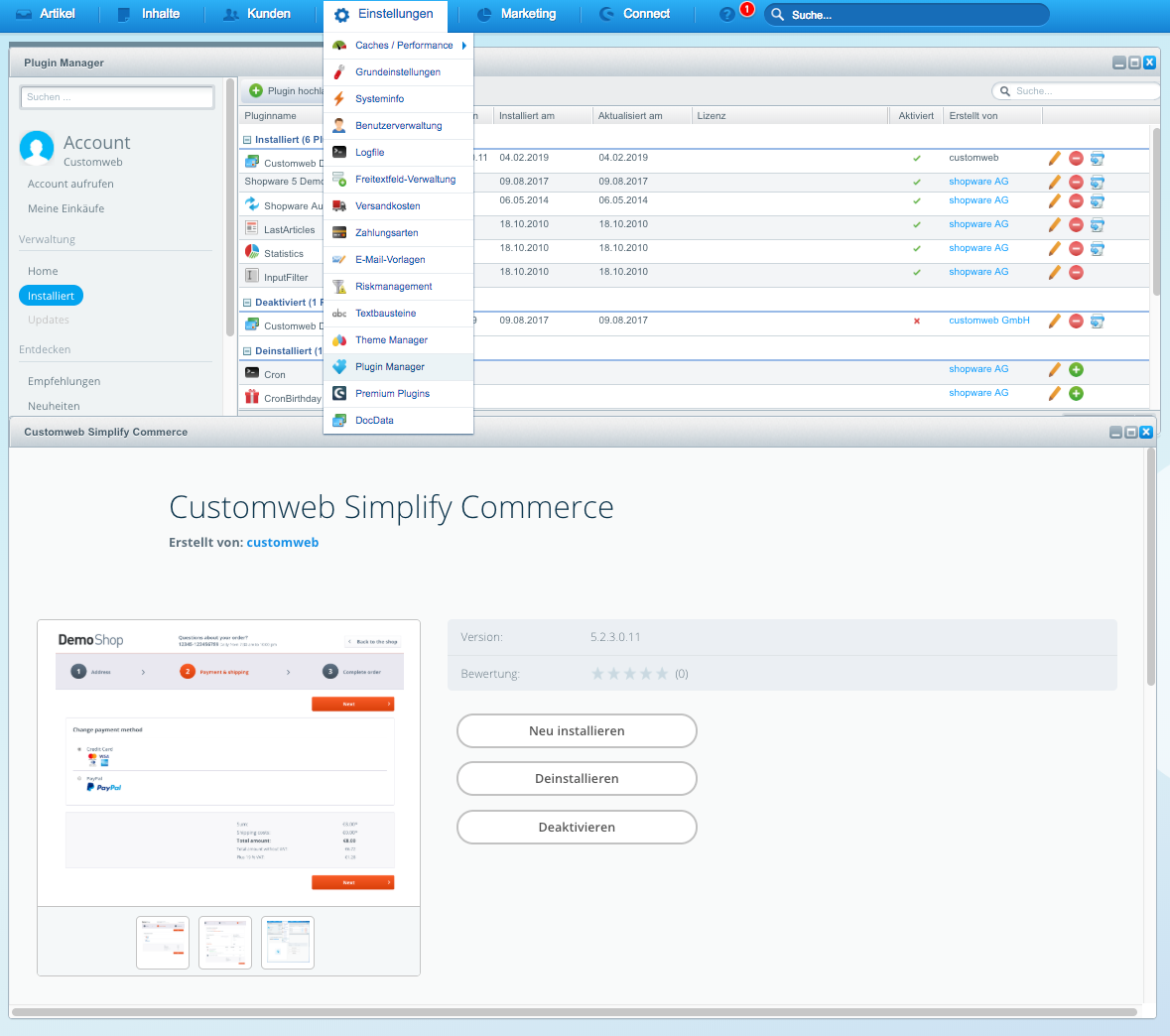
Task: Click green activation check in LastArticles row
Action: (x=917, y=224)
